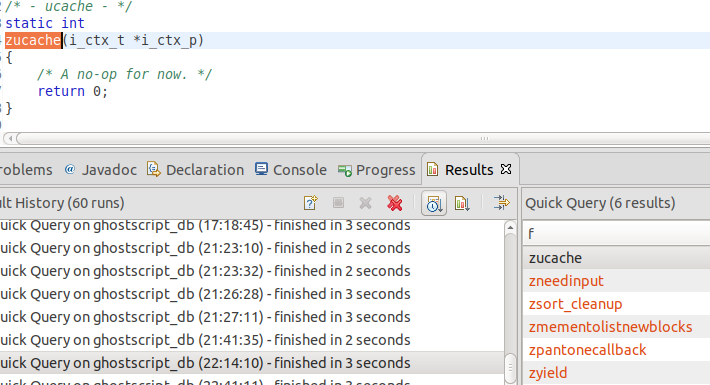Click the new query icon in history toolbar
The width and height of the screenshot is (710, 385).
point(311,203)
